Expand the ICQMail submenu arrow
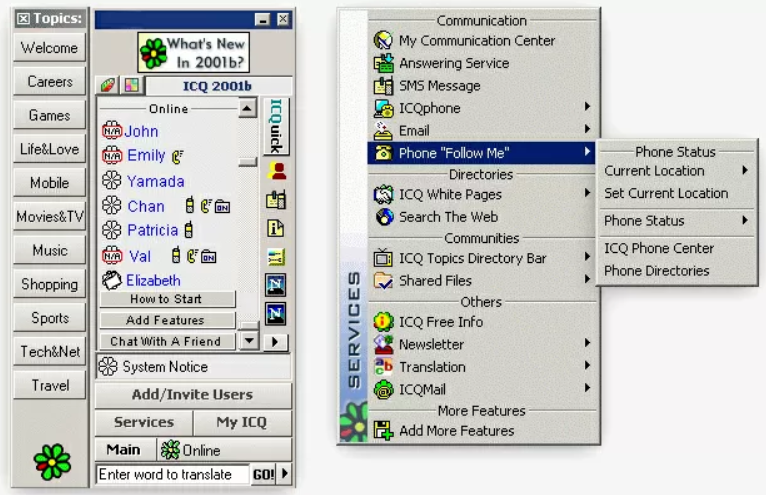Screen dimensions: 766x495 tap(587, 388)
